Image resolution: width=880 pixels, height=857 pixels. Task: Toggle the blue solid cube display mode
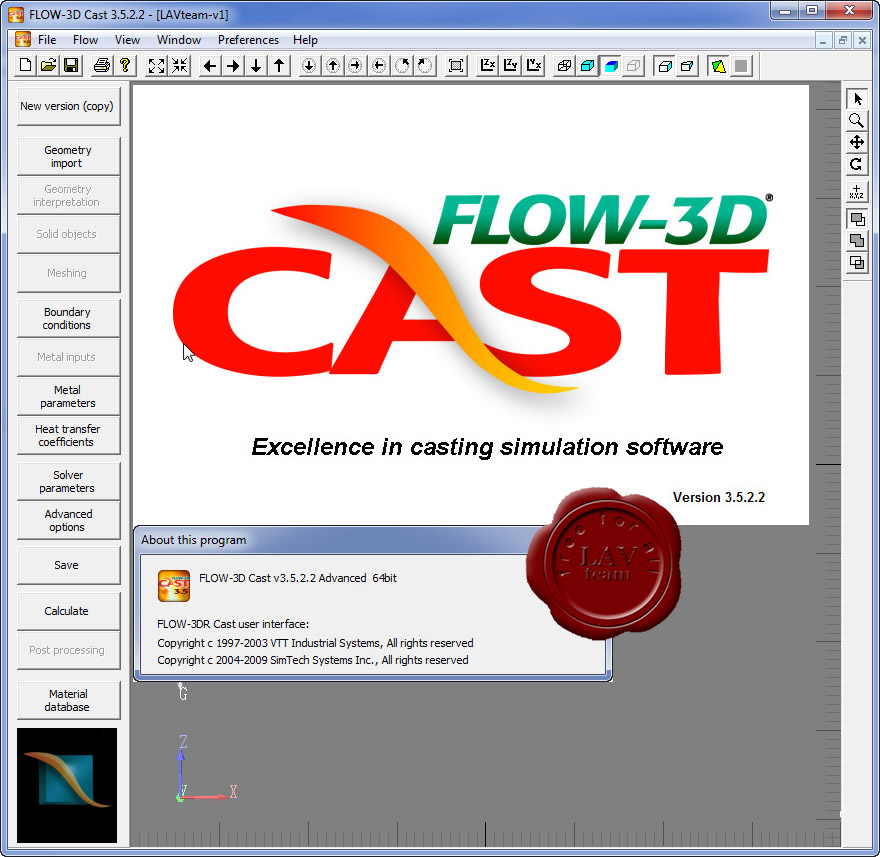(611, 66)
